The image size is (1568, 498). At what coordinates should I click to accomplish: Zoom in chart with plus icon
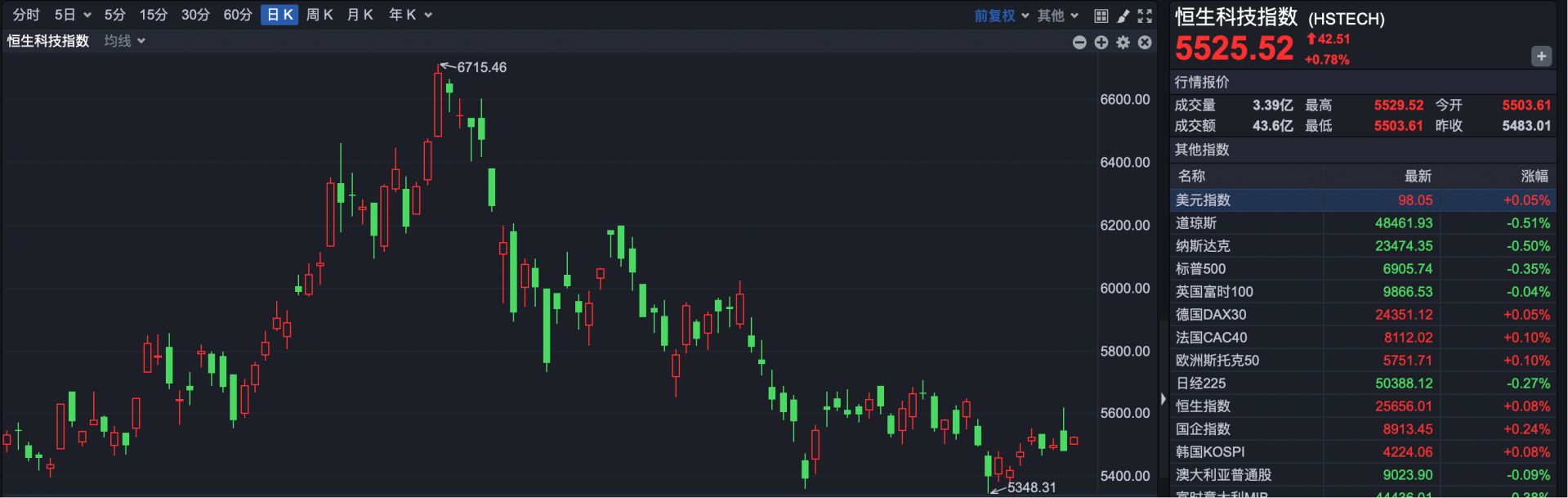1101,43
